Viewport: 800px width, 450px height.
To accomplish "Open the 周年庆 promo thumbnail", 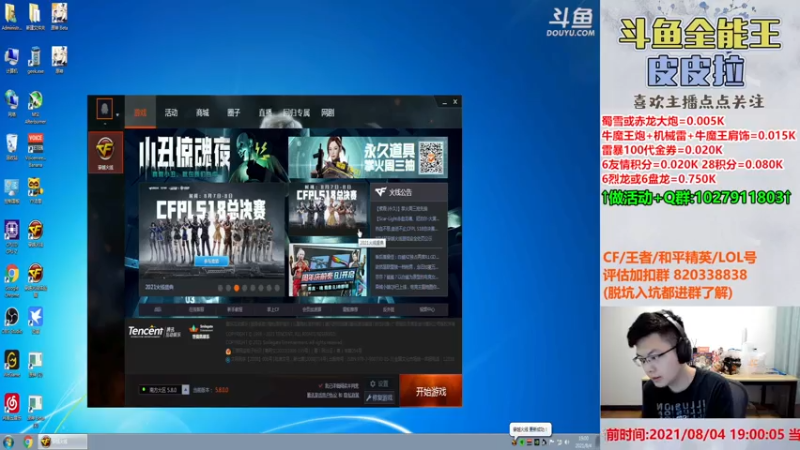I will [x=328, y=270].
